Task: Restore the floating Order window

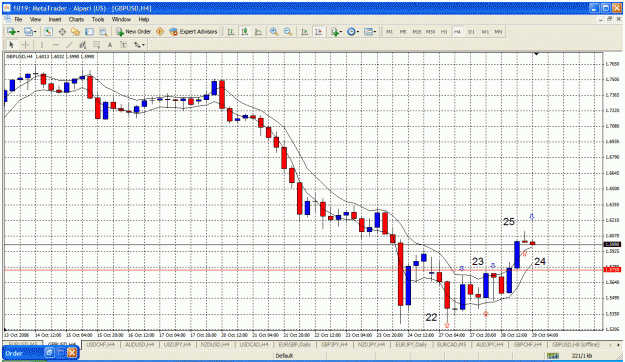Action: tap(49, 353)
